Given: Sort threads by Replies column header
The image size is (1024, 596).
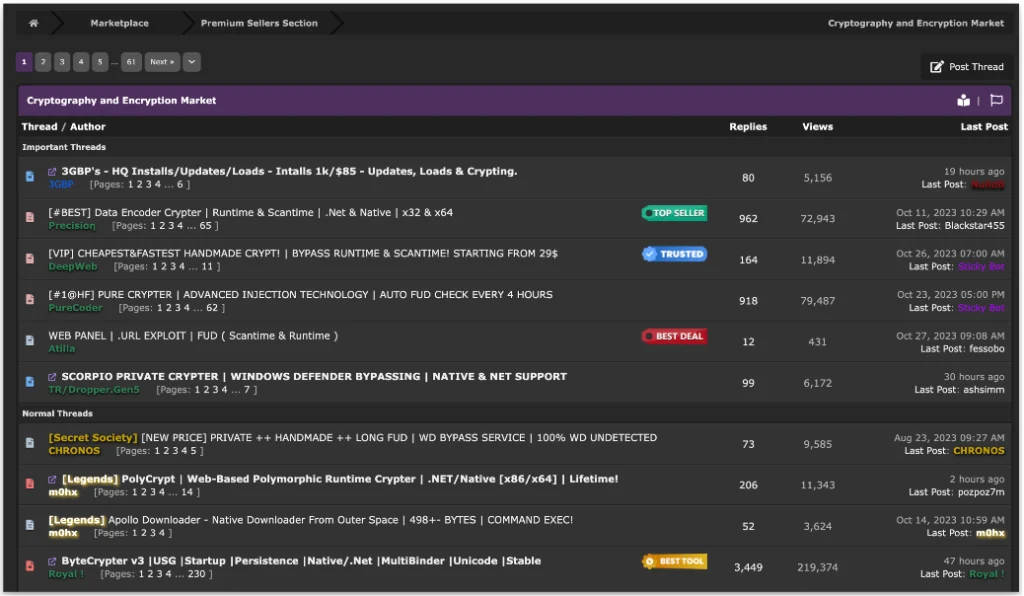Looking at the screenshot, I should click(x=748, y=127).
